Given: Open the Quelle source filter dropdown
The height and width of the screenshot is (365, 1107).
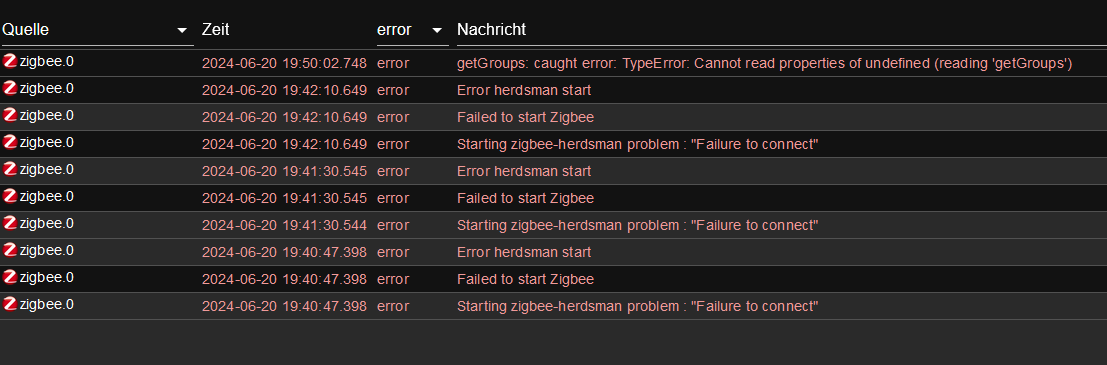Looking at the screenshot, I should 97,30.
